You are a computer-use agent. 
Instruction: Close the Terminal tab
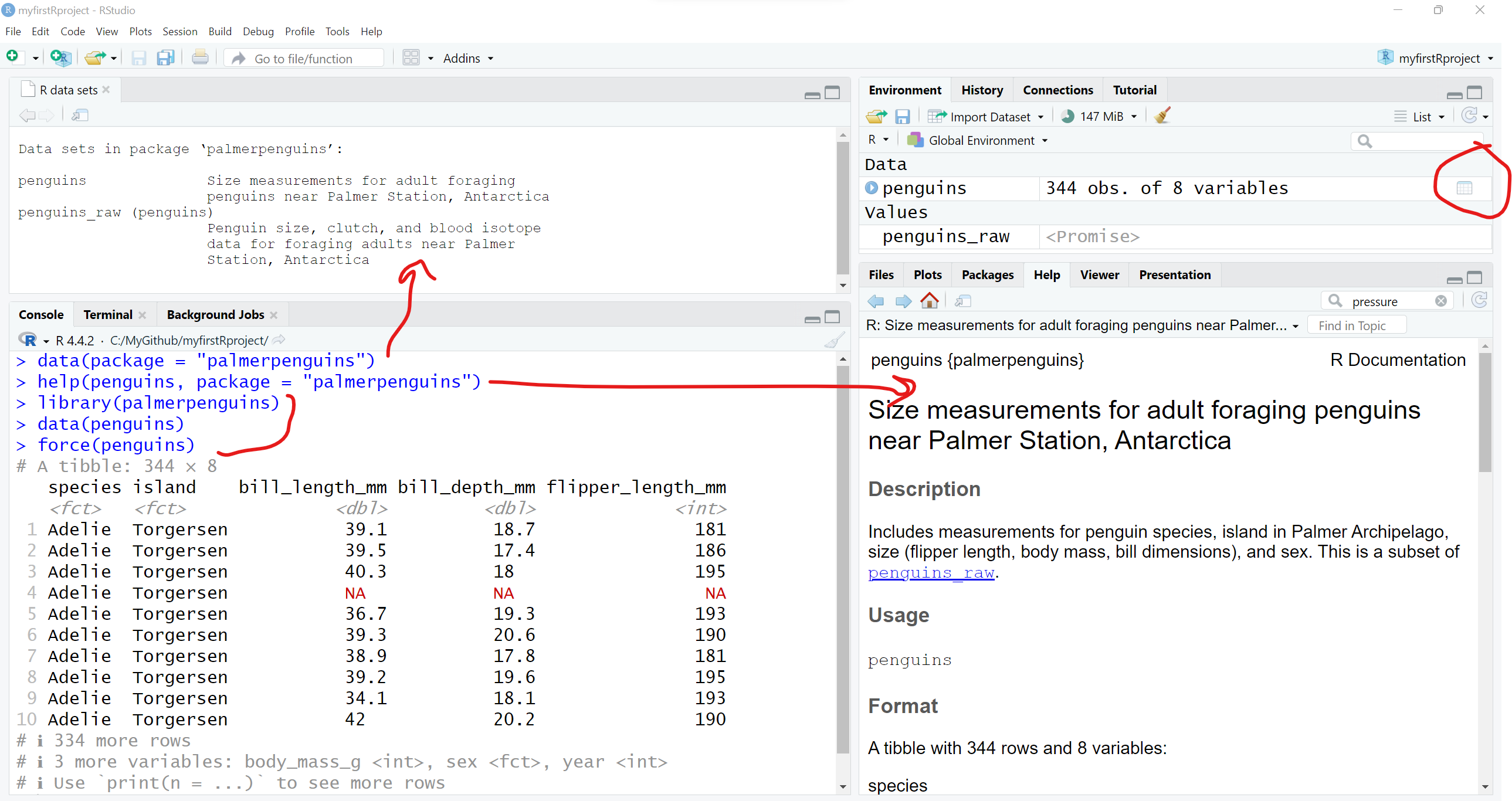[142, 315]
